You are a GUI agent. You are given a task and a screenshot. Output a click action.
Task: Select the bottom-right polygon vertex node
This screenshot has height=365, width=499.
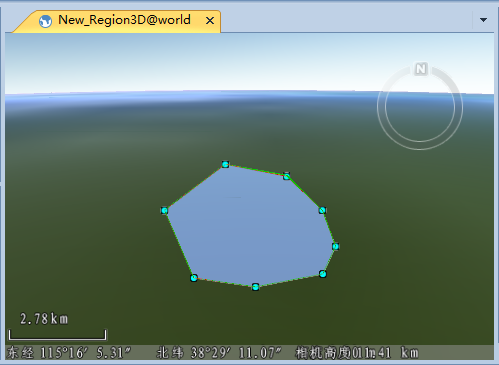(322, 274)
